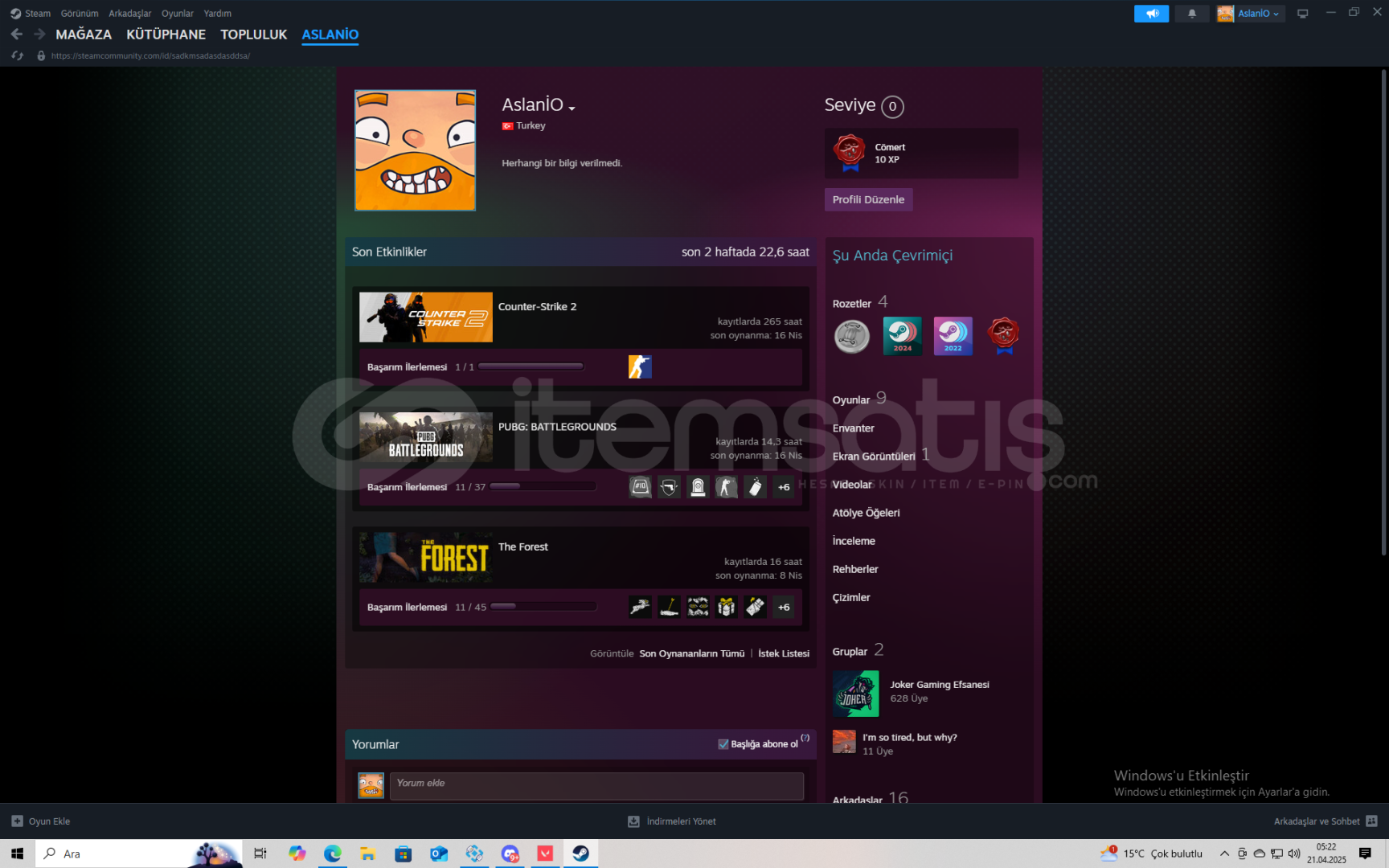Image resolution: width=1389 pixels, height=868 pixels.
Task: Open the Oyunlar menu
Action: pyautogui.click(x=177, y=14)
